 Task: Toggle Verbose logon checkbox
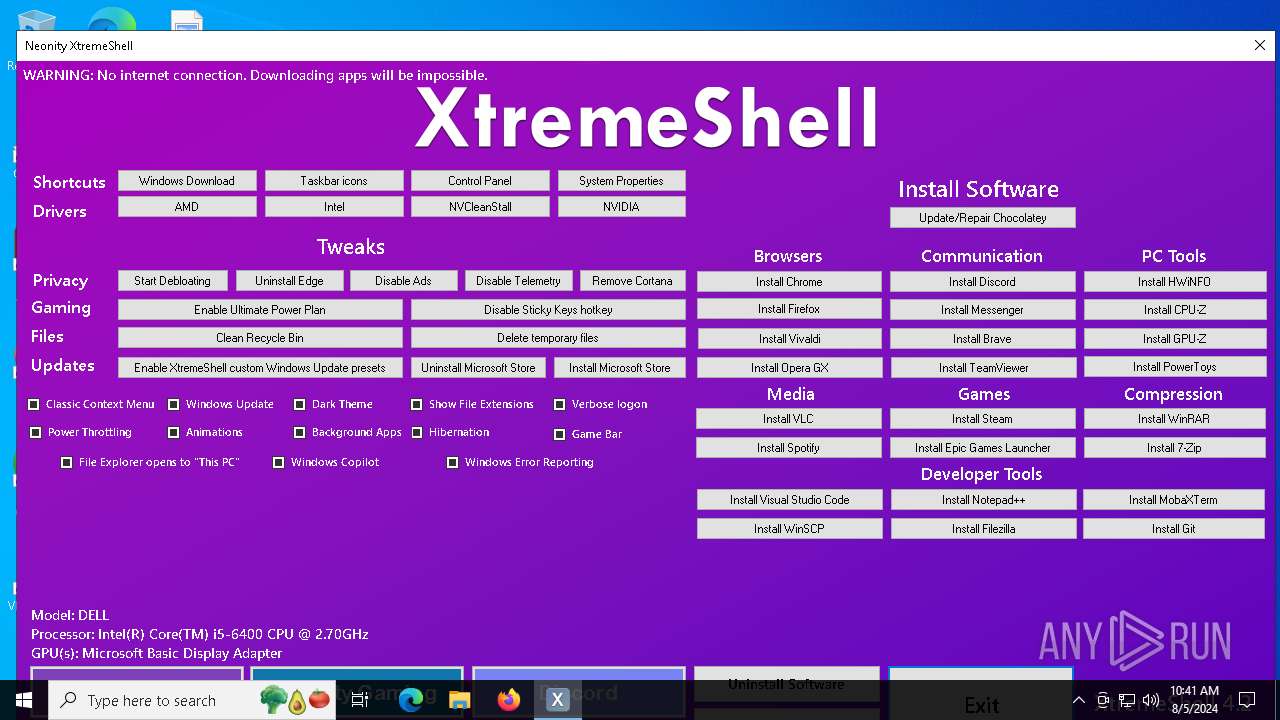click(x=560, y=404)
